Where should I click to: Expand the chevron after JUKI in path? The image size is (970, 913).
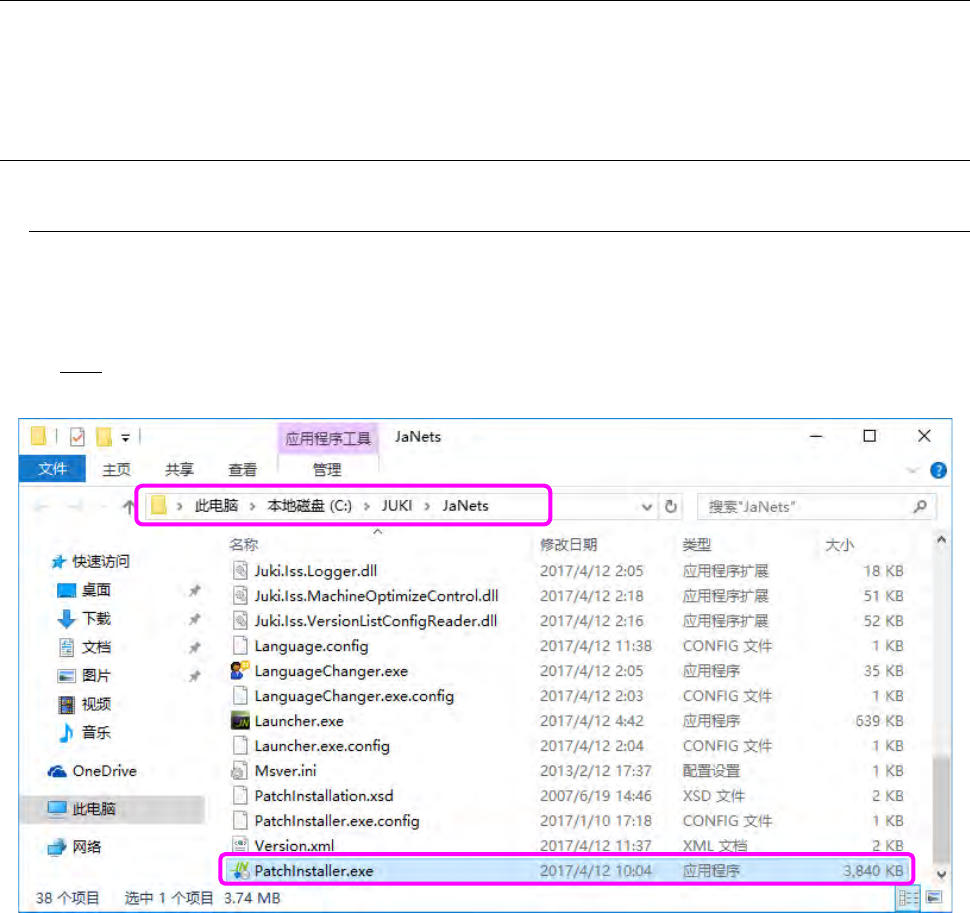[427, 507]
